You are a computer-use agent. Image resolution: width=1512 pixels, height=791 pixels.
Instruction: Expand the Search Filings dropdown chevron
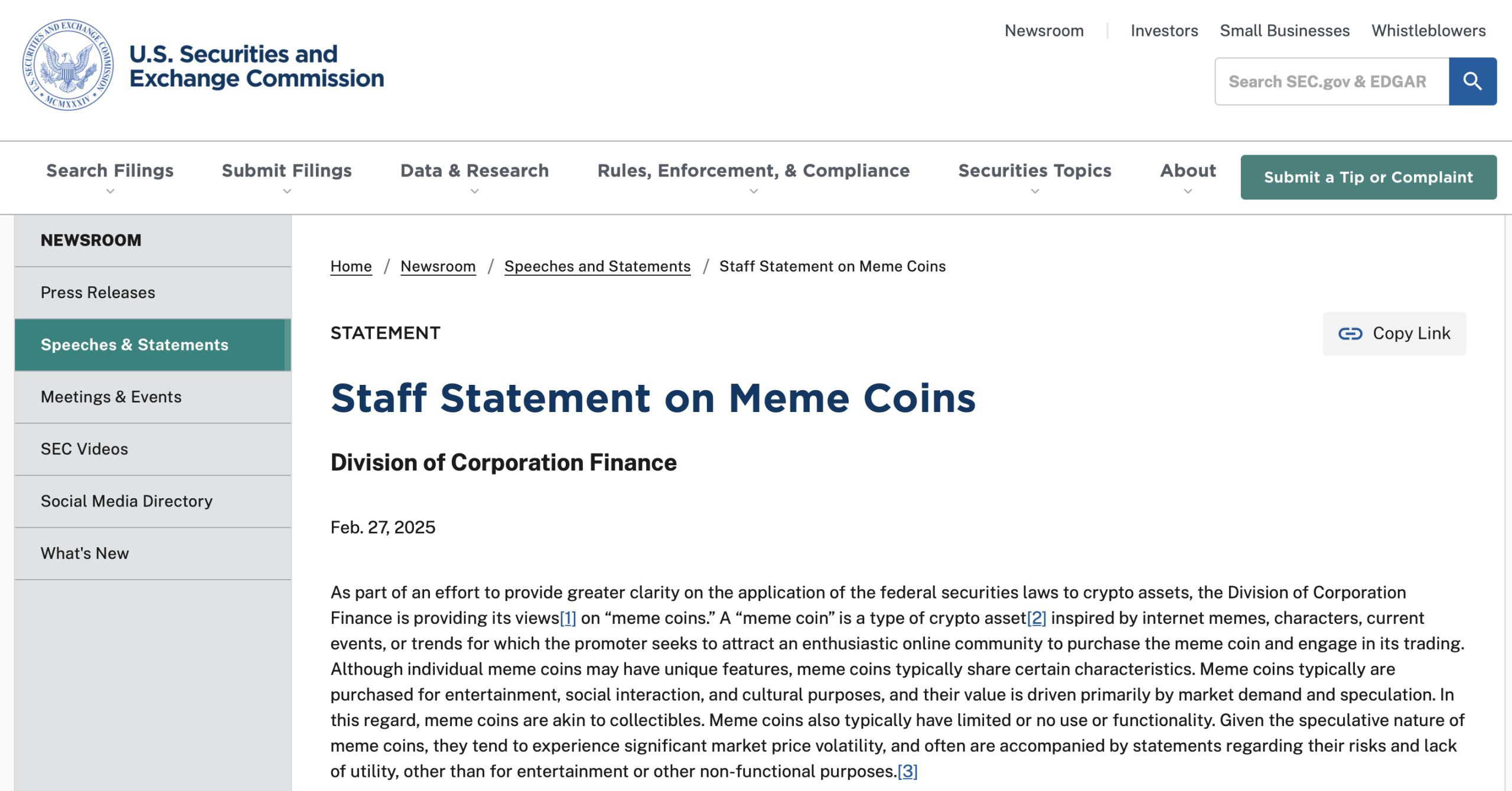110,191
